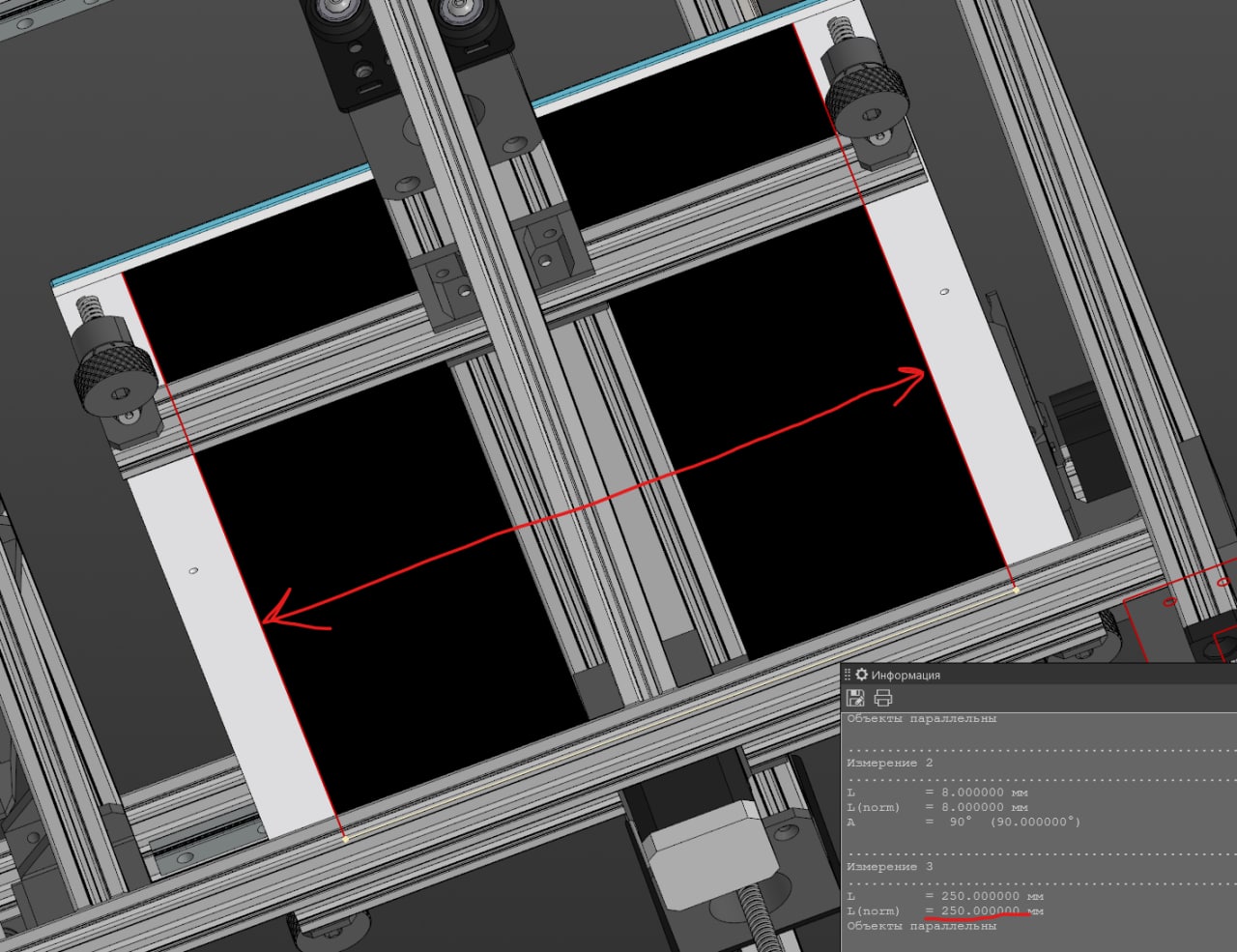Select the Информация panel title

[906, 675]
